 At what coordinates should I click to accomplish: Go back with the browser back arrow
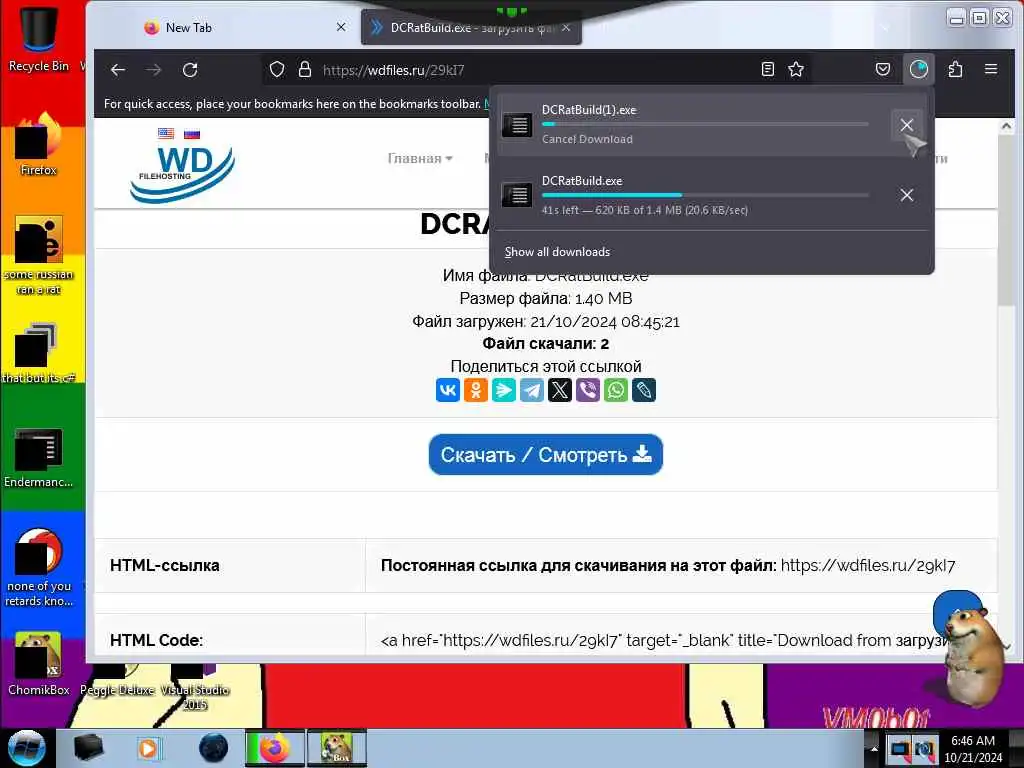(118, 70)
